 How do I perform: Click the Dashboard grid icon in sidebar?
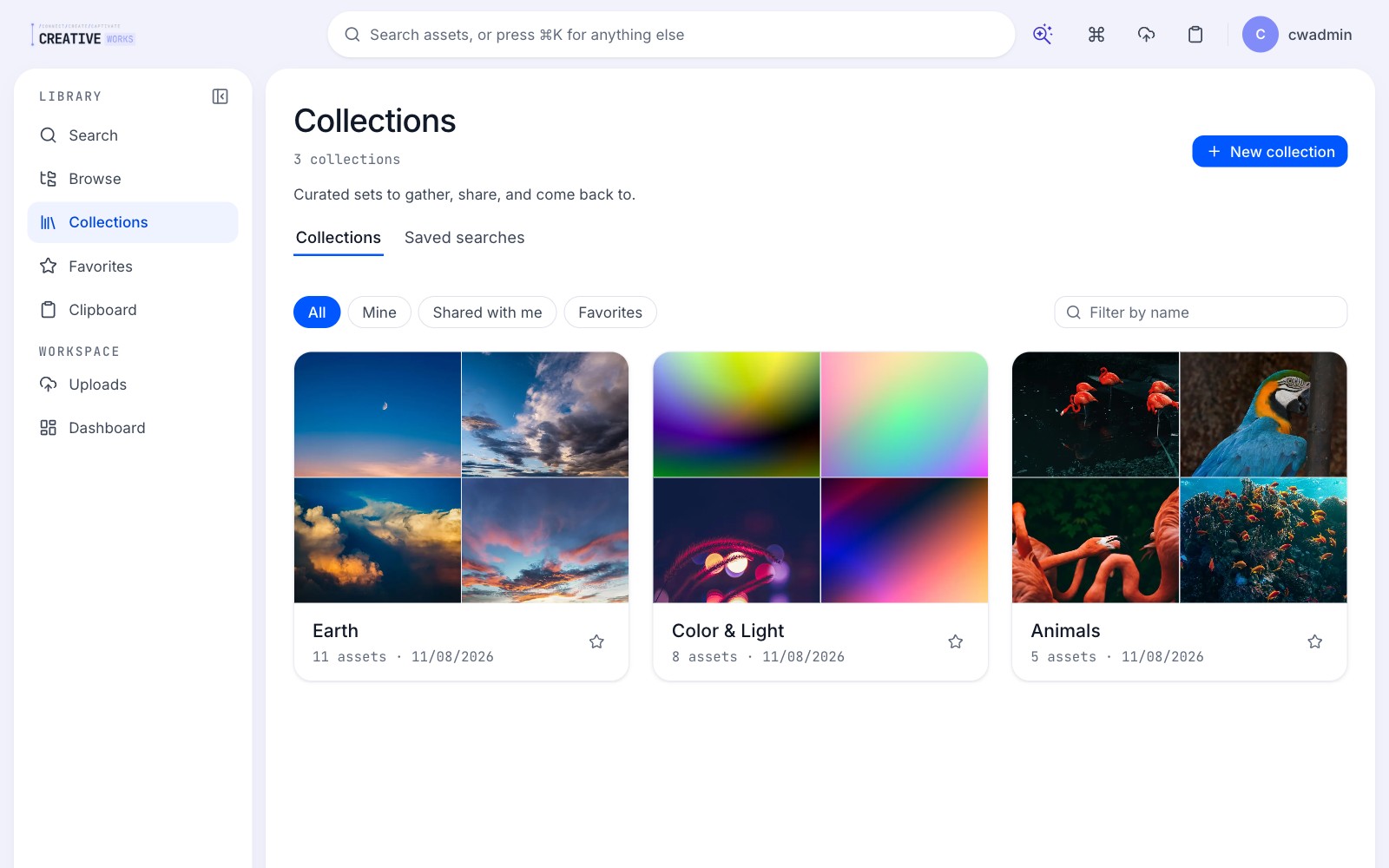click(49, 428)
